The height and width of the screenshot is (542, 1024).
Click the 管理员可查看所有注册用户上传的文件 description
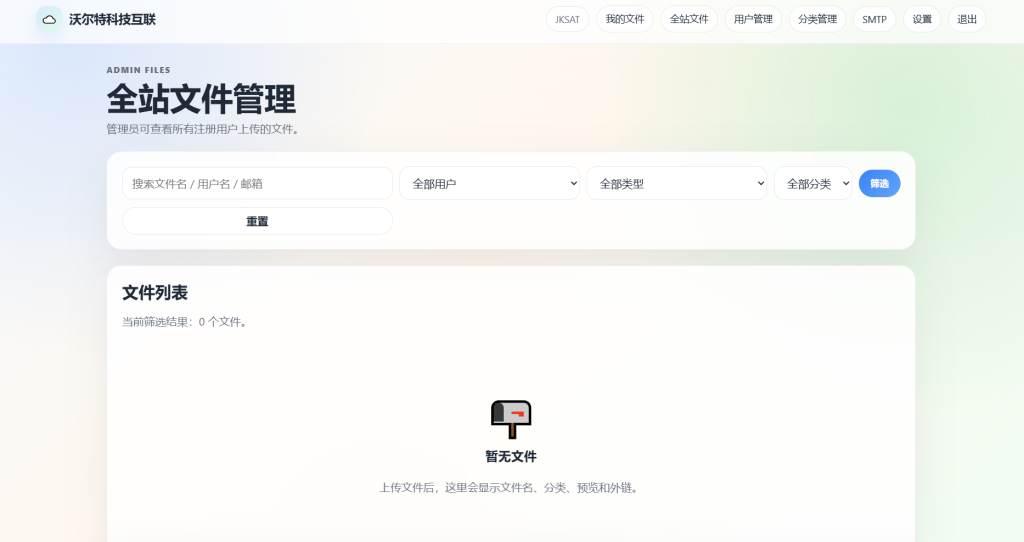(x=204, y=129)
